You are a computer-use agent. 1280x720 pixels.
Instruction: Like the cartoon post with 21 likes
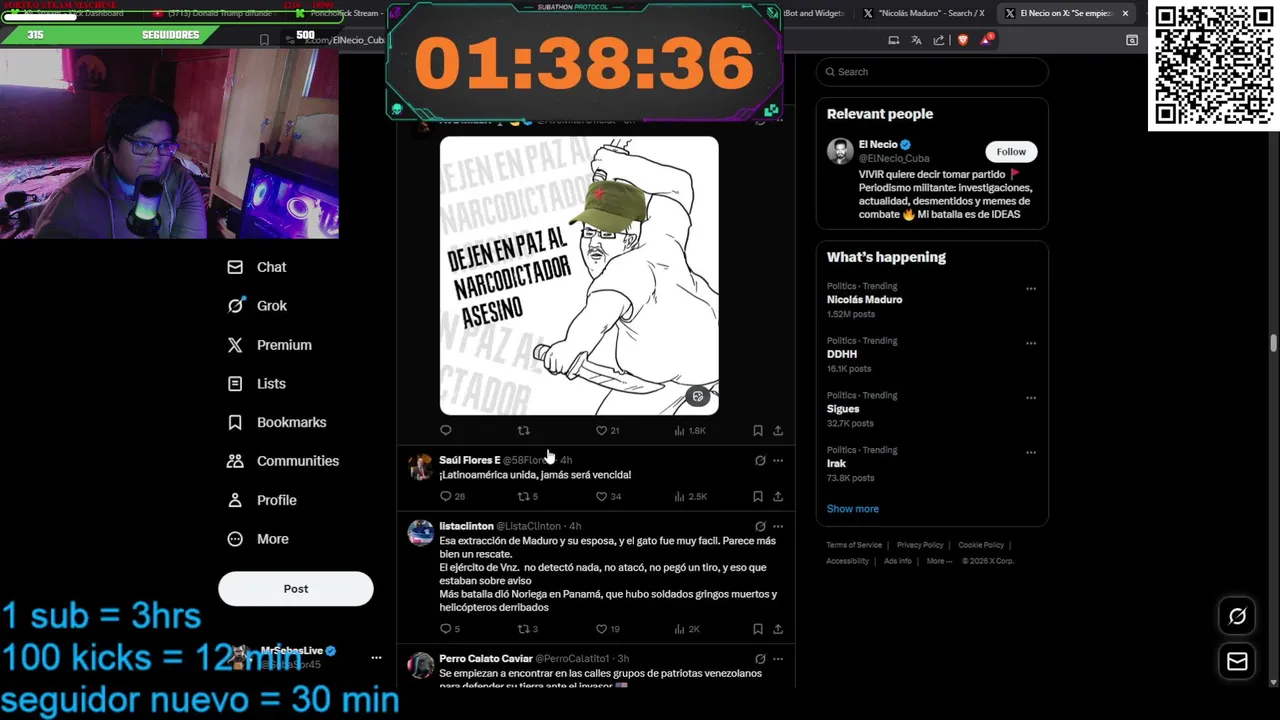(607, 431)
